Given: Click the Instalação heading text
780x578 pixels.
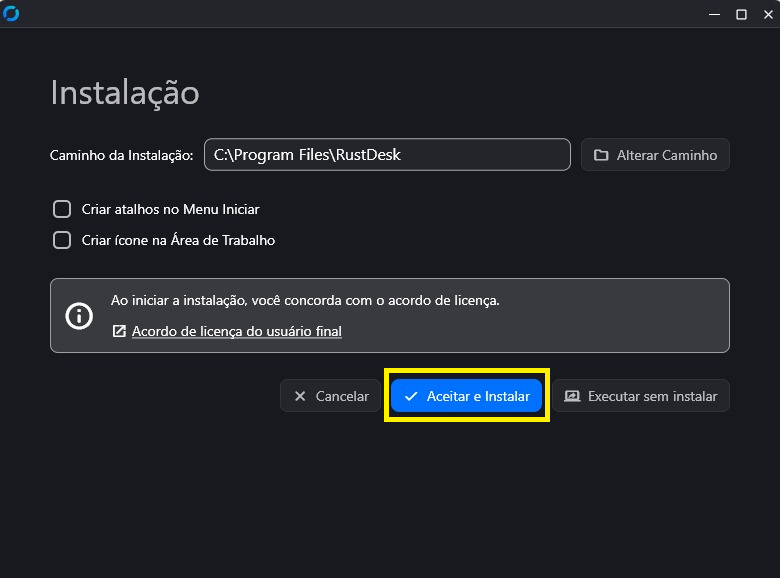Looking at the screenshot, I should click(125, 94).
